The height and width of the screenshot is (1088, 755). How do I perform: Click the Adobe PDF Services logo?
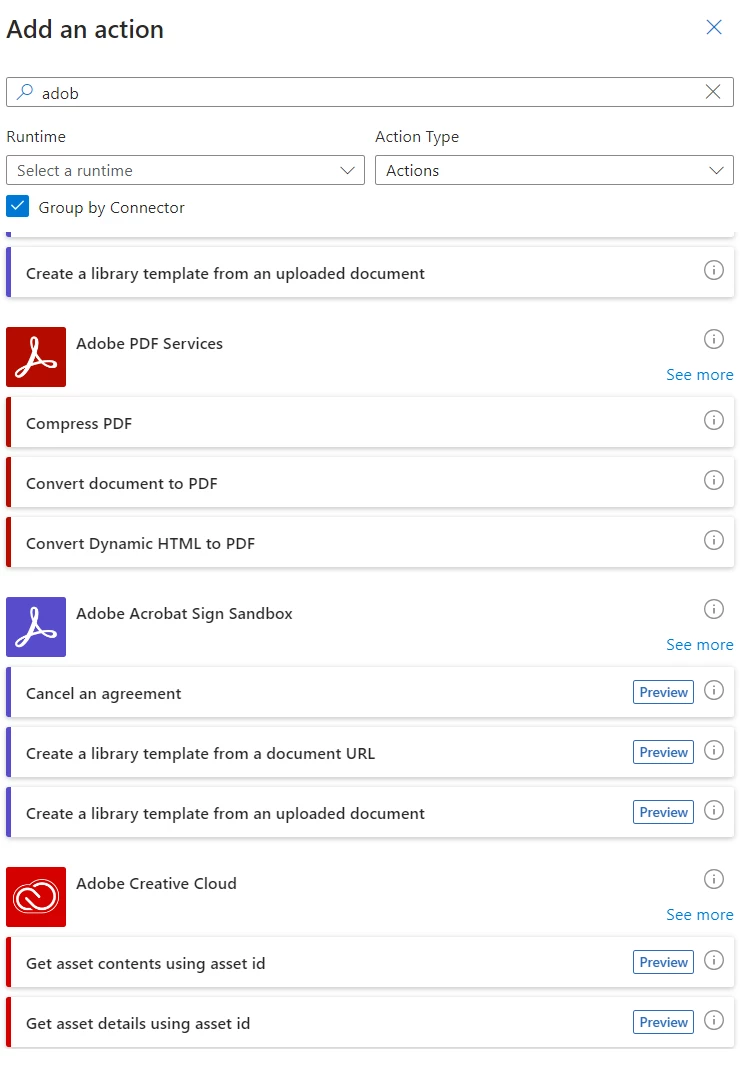pyautogui.click(x=36, y=357)
